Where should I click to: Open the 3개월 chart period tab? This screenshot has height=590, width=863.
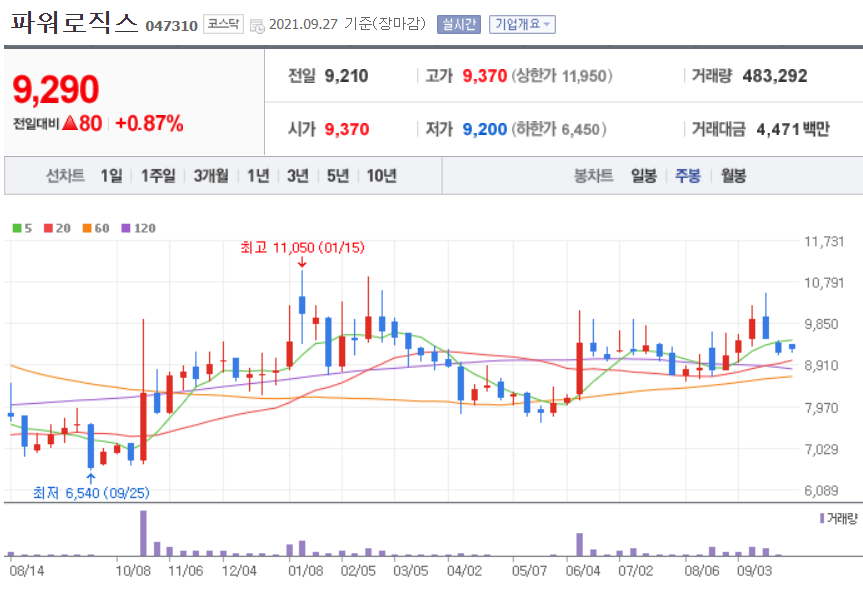click(209, 174)
